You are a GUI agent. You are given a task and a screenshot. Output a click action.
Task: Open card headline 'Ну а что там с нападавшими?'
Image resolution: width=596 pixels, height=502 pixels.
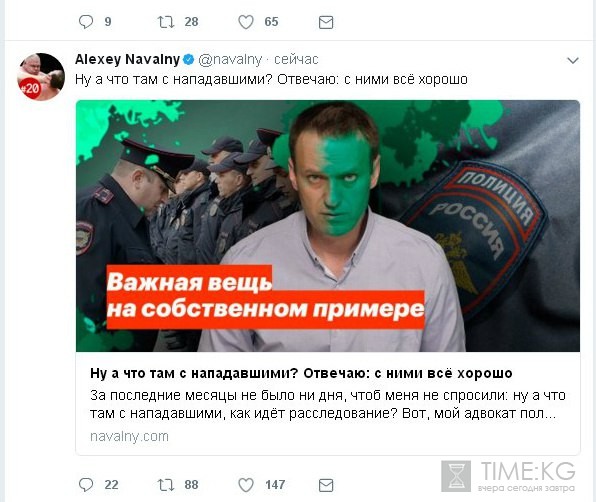(x=301, y=373)
